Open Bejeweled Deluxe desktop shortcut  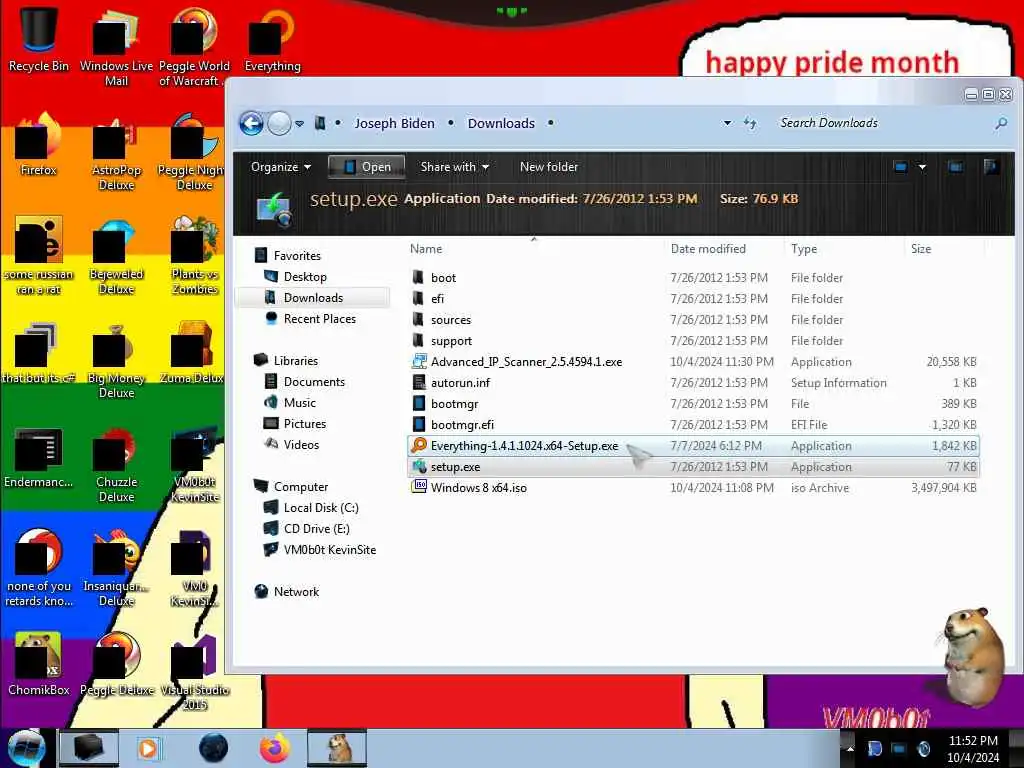[x=116, y=256]
